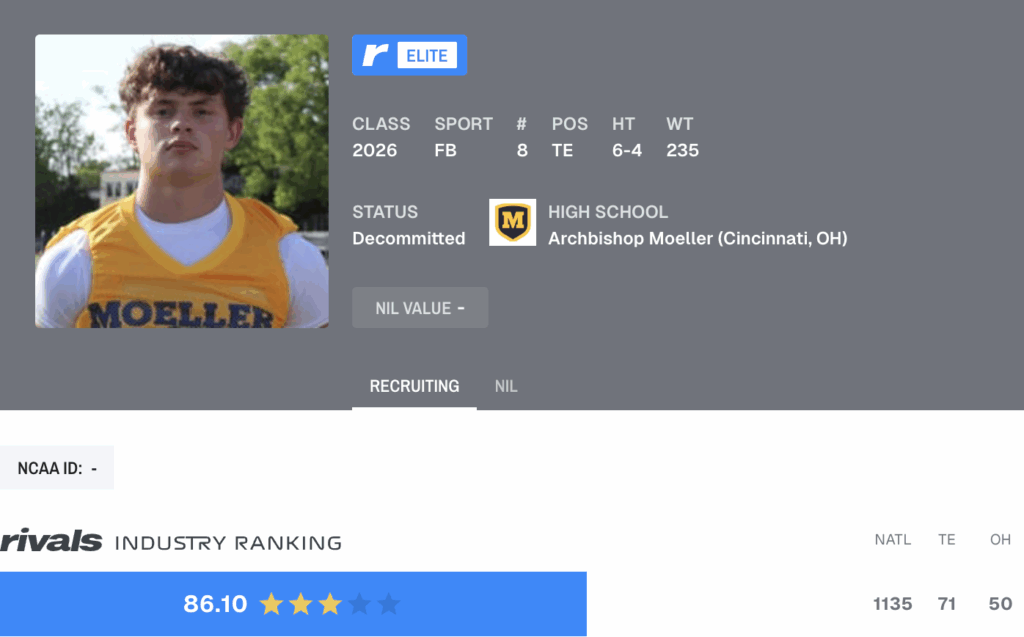This screenshot has width=1024, height=637.
Task: Switch to the NIL tab
Action: [x=506, y=386]
